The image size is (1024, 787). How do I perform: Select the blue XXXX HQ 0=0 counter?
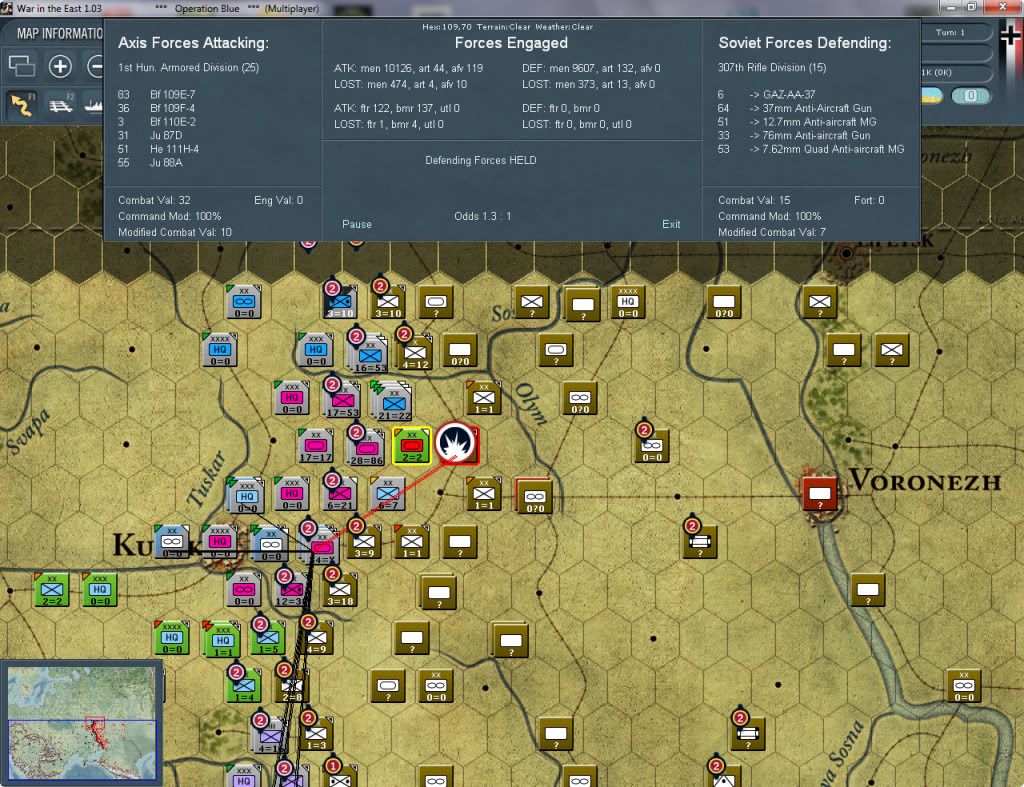point(220,350)
